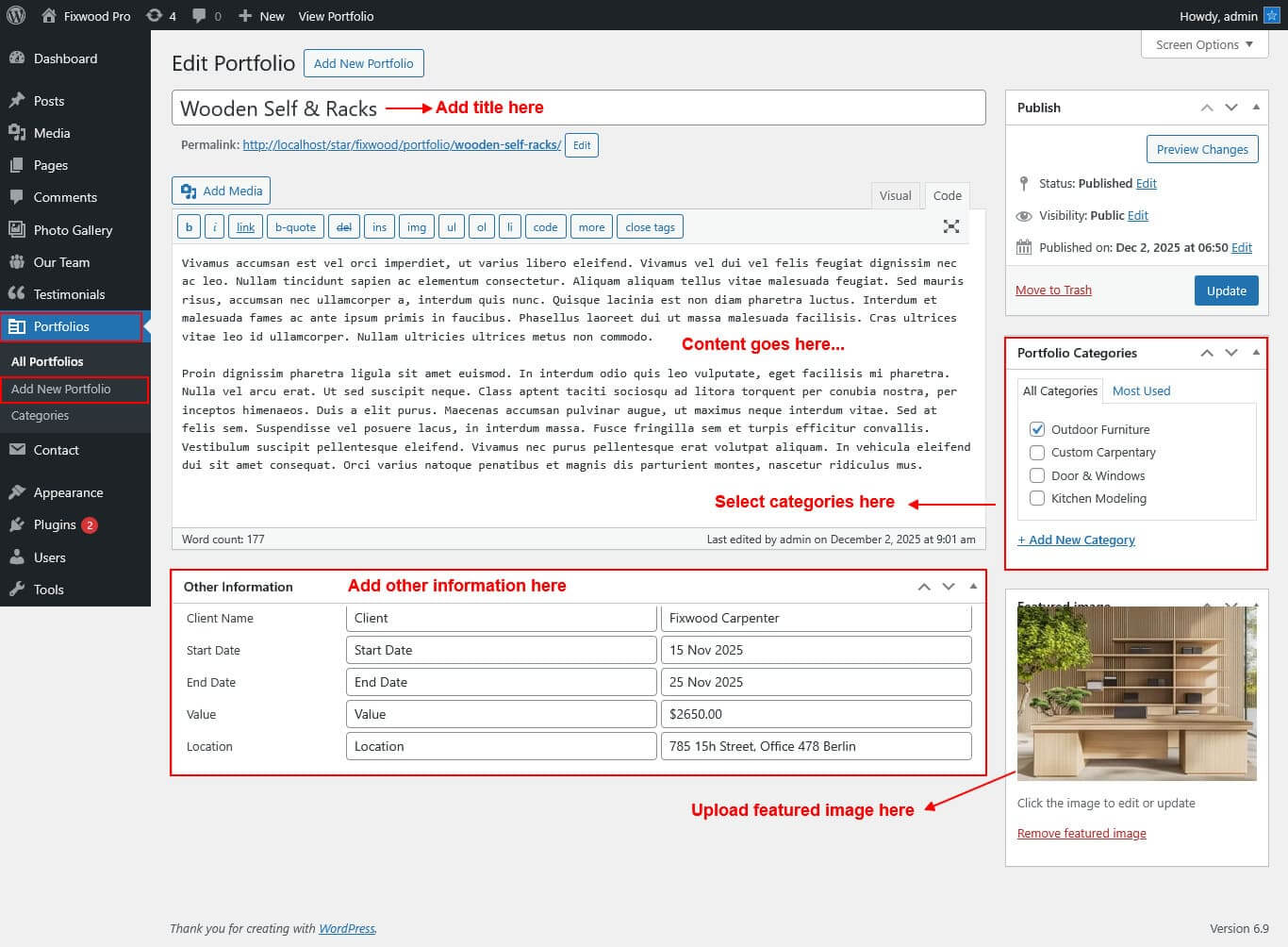
Task: Click the Update button
Action: (x=1226, y=291)
